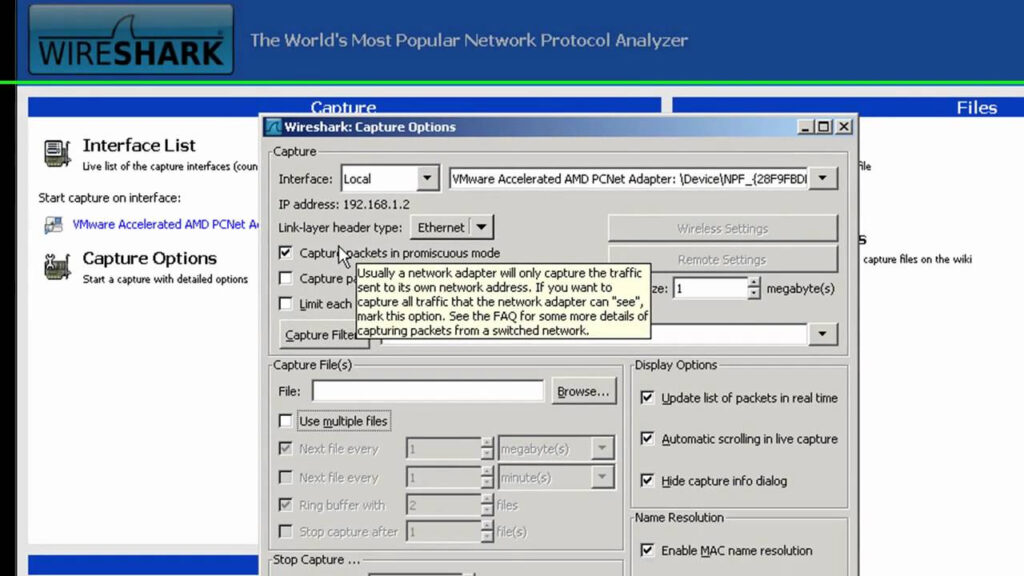1024x576 pixels.
Task: Click the Stop capture after files value field
Action: point(443,532)
